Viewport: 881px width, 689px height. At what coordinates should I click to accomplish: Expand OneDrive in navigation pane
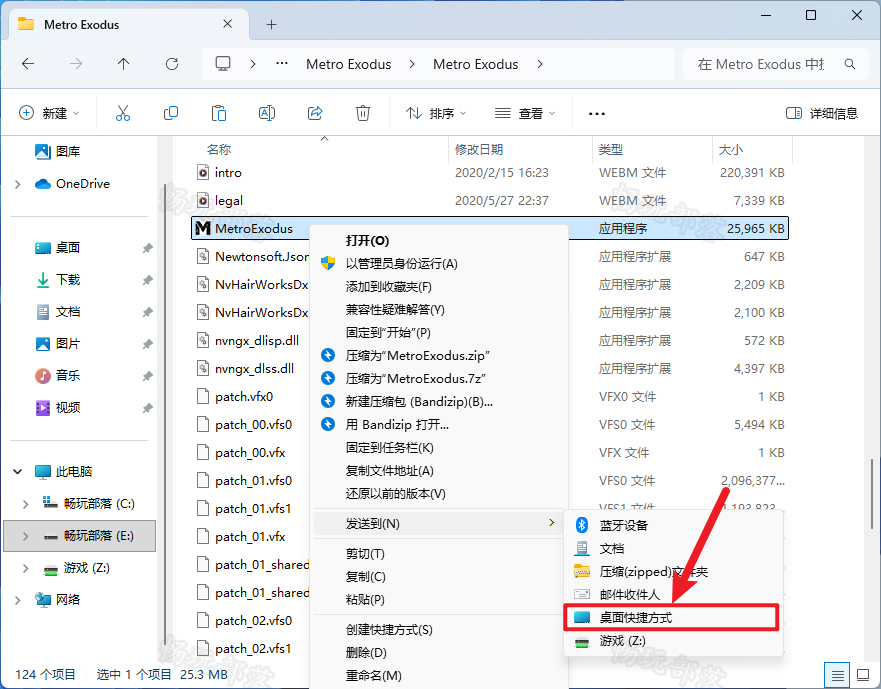[17, 184]
